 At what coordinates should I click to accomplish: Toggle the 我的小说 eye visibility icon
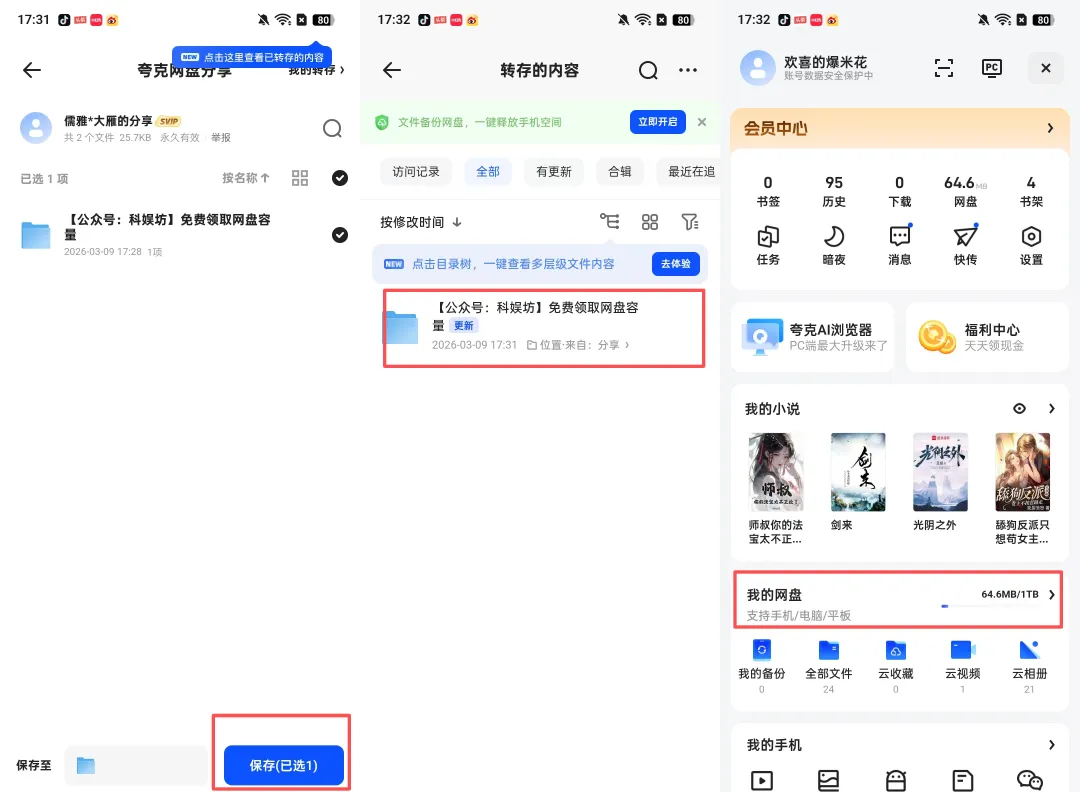(1019, 408)
